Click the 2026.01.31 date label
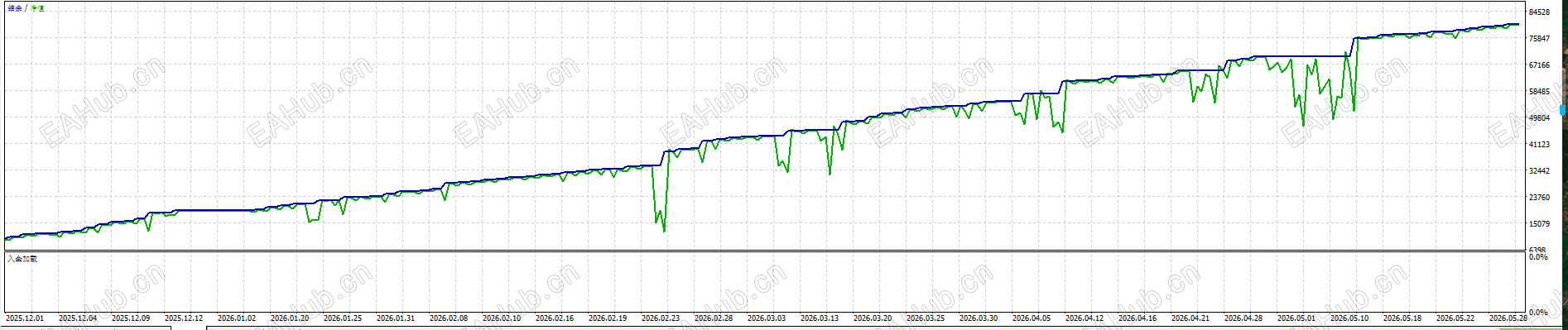This screenshot has height=330, width=1568. 396,318
